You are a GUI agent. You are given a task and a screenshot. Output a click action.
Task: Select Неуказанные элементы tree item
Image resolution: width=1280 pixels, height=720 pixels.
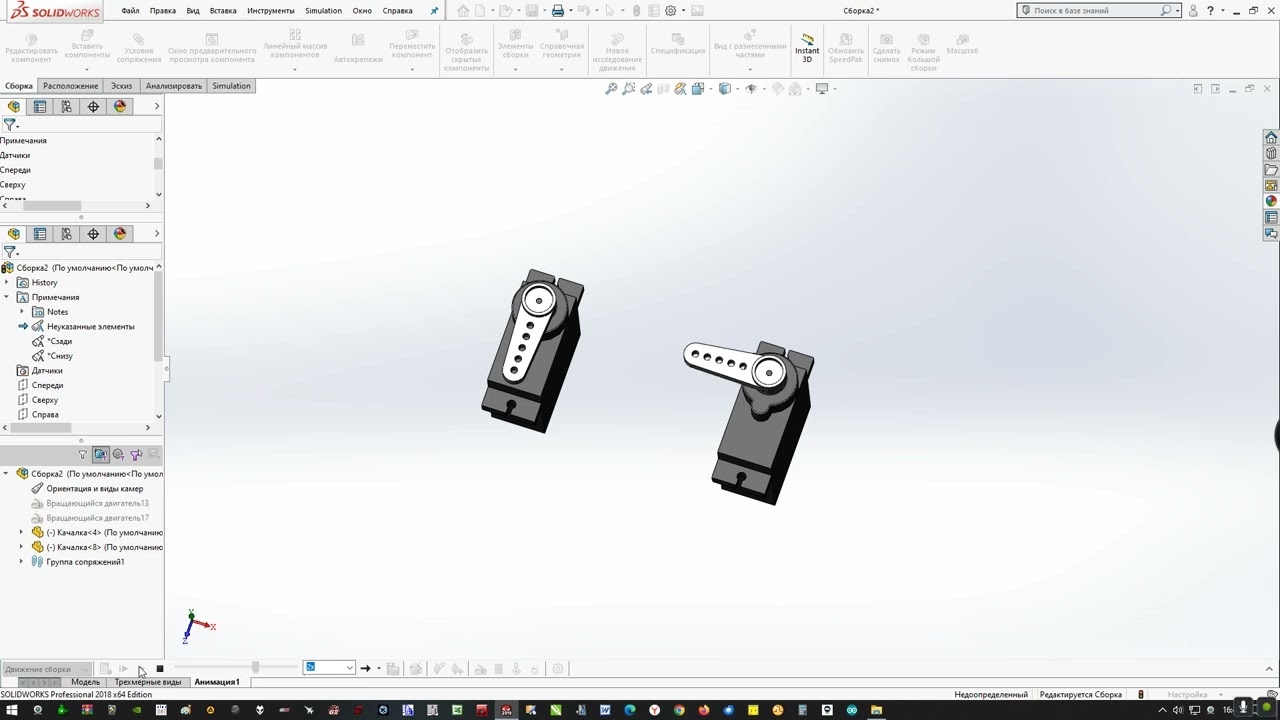tap(90, 327)
